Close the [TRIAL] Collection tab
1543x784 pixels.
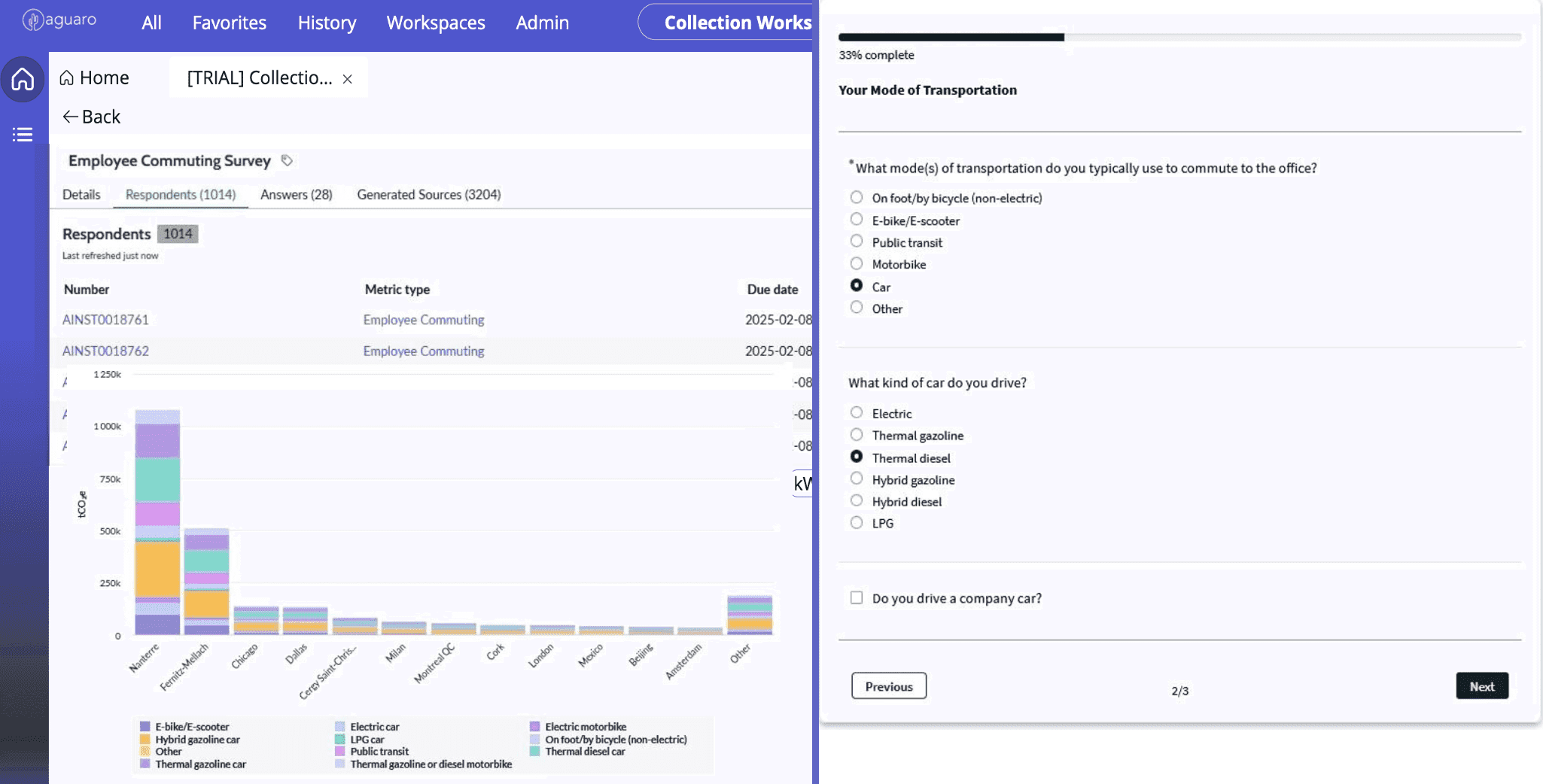coord(347,78)
